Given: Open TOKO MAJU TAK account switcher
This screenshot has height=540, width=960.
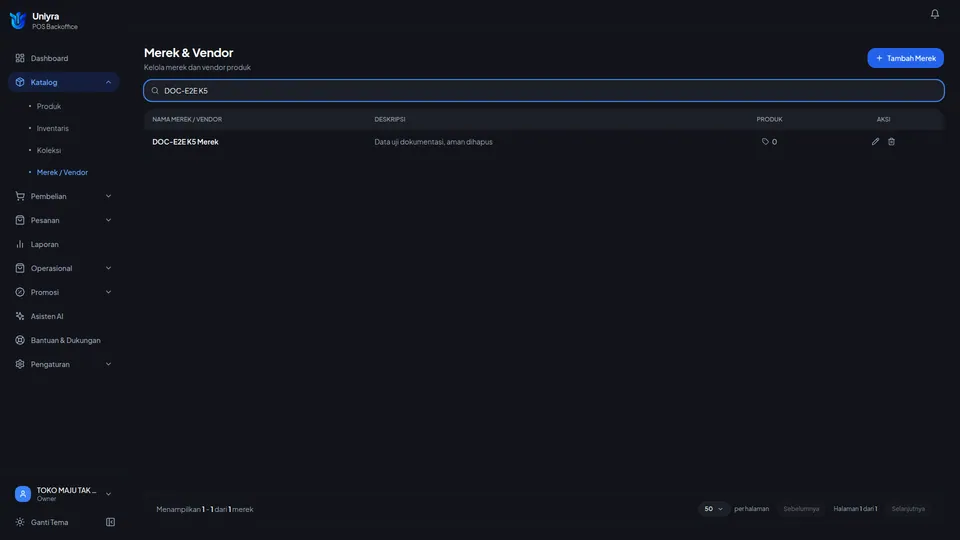Looking at the screenshot, I should pos(64,494).
